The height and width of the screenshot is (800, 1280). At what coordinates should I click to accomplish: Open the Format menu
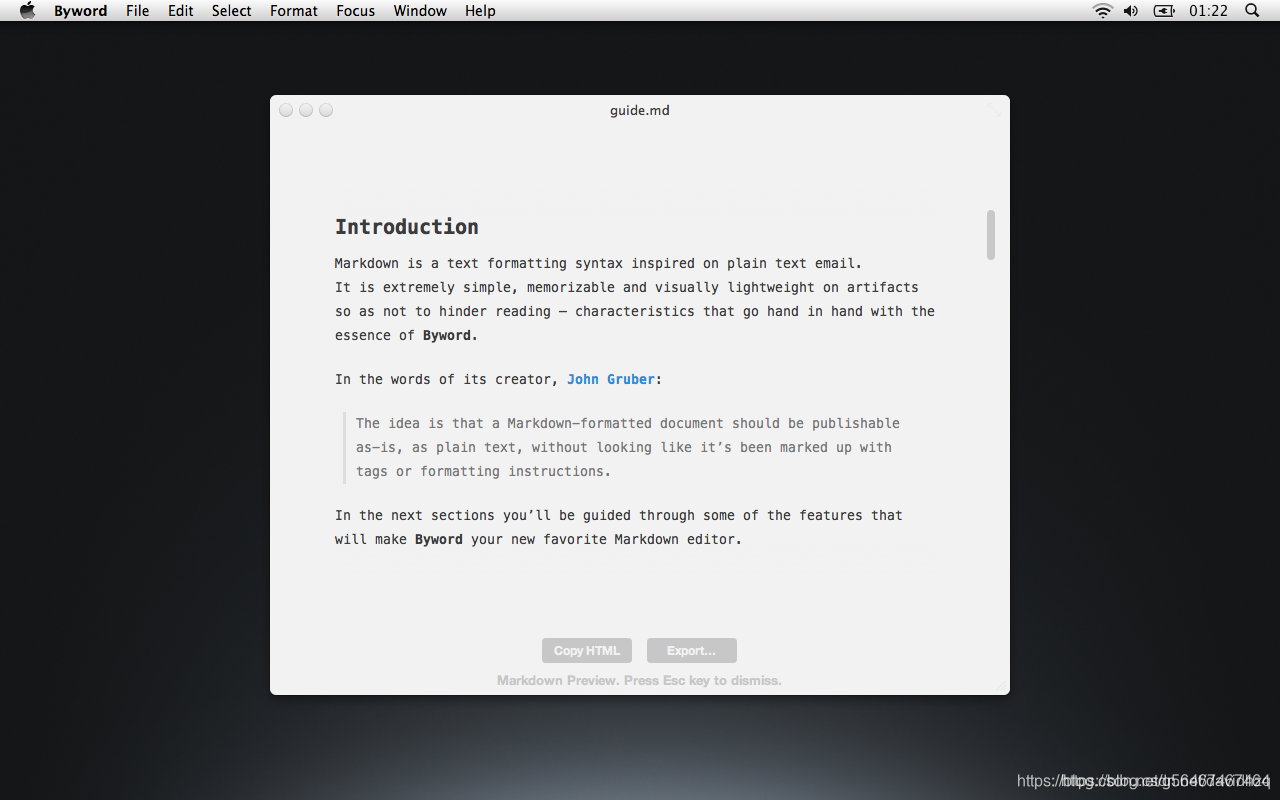(x=294, y=11)
